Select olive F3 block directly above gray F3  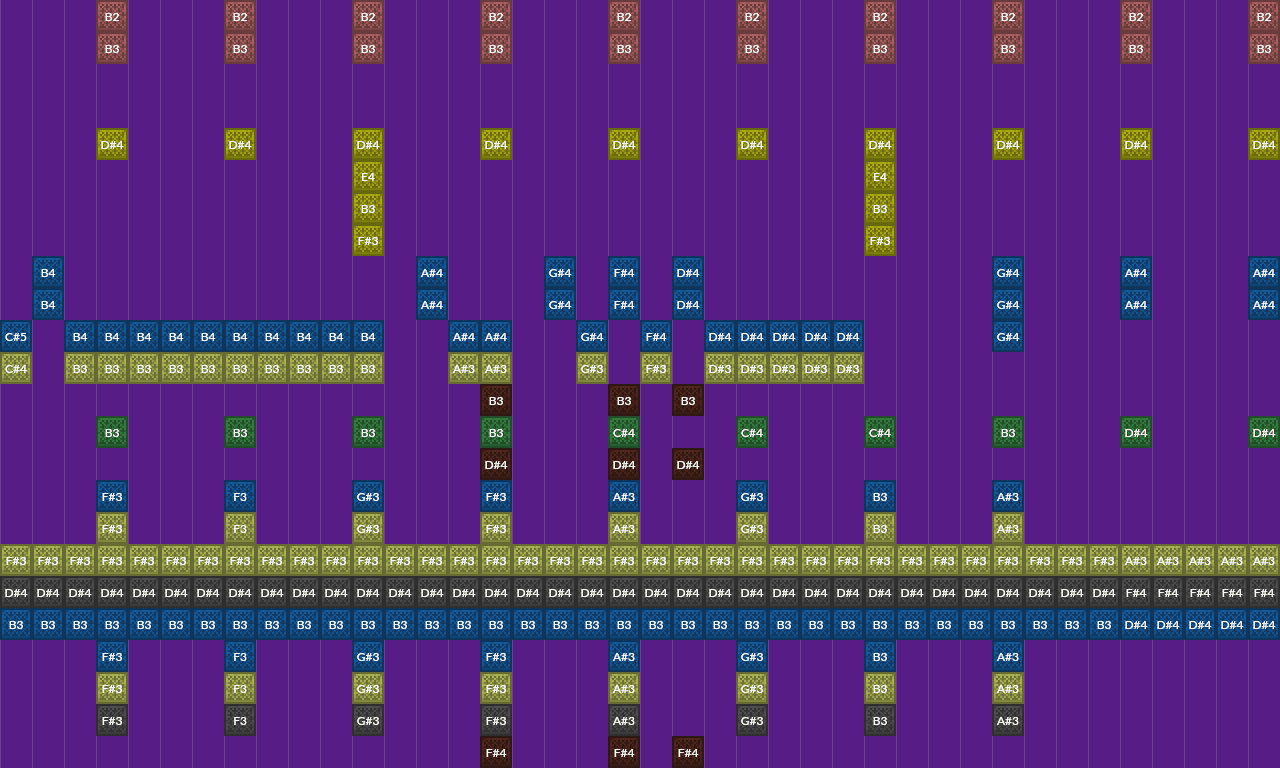[x=240, y=689]
